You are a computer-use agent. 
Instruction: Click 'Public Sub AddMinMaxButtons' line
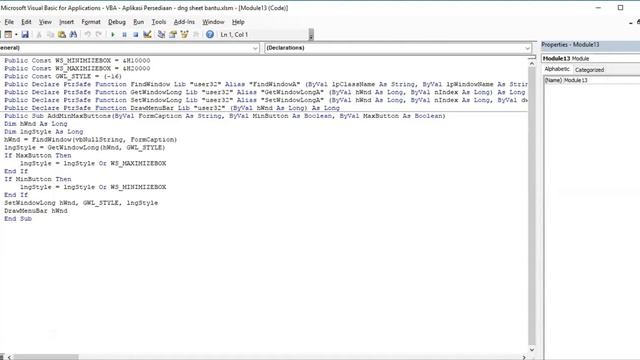click(x=225, y=116)
